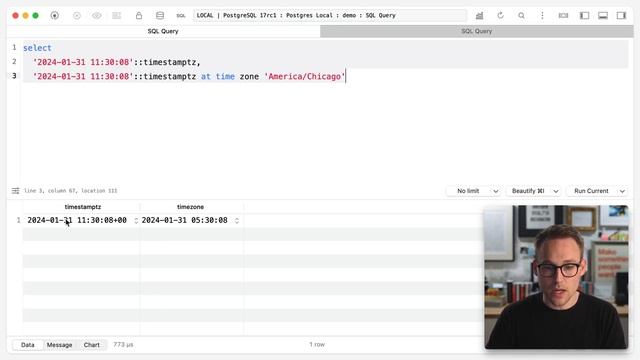
Task: Click the 'select' keyword on line 1
Action: click(37, 48)
